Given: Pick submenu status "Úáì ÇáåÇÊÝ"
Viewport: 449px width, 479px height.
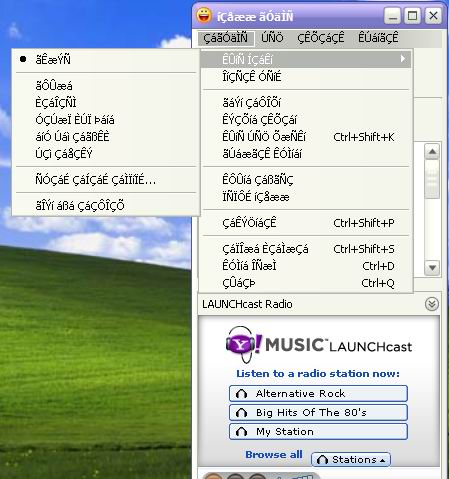Looking at the screenshot, I should point(106,154).
